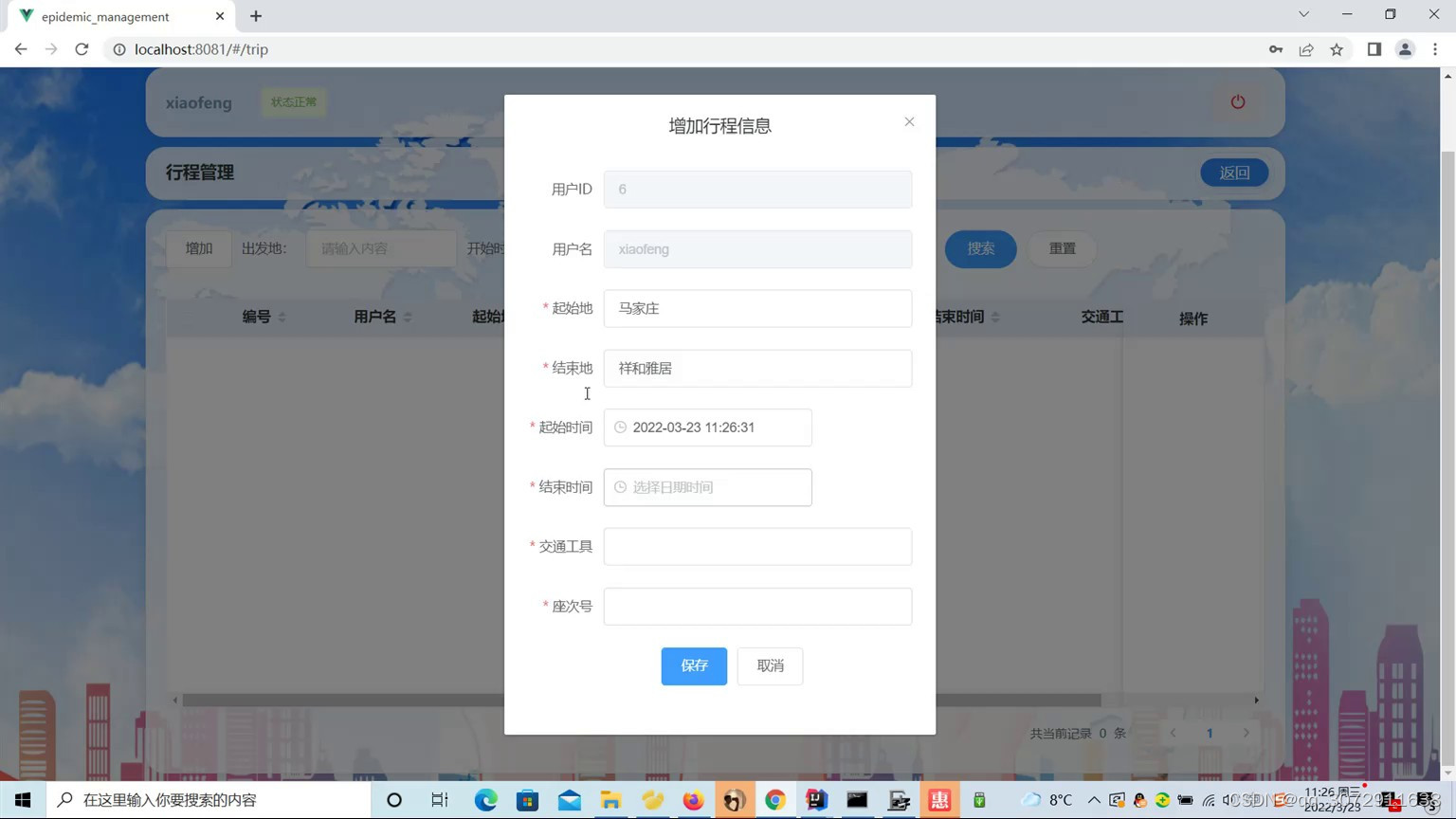Open the tab search chevron
Screen dimensions: 1456x819
click(1303, 14)
